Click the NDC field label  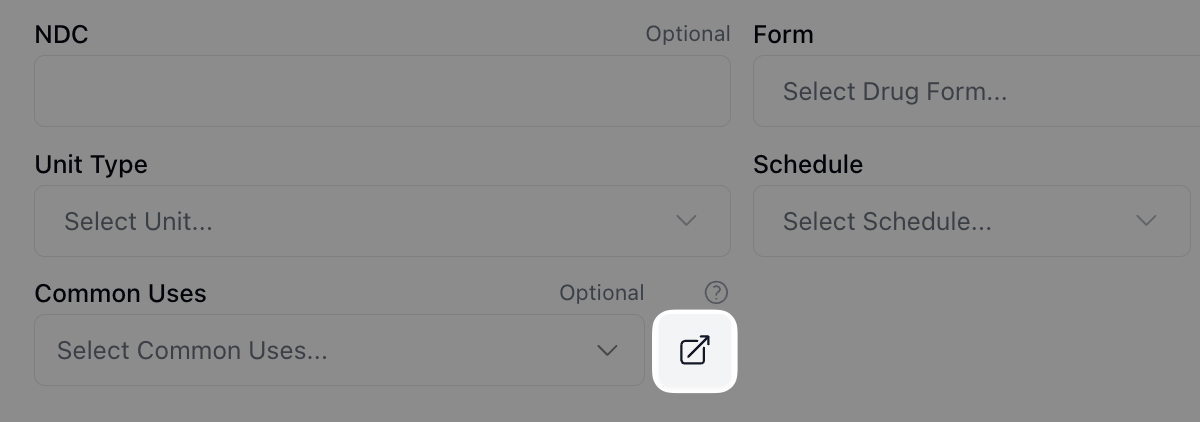click(x=62, y=35)
